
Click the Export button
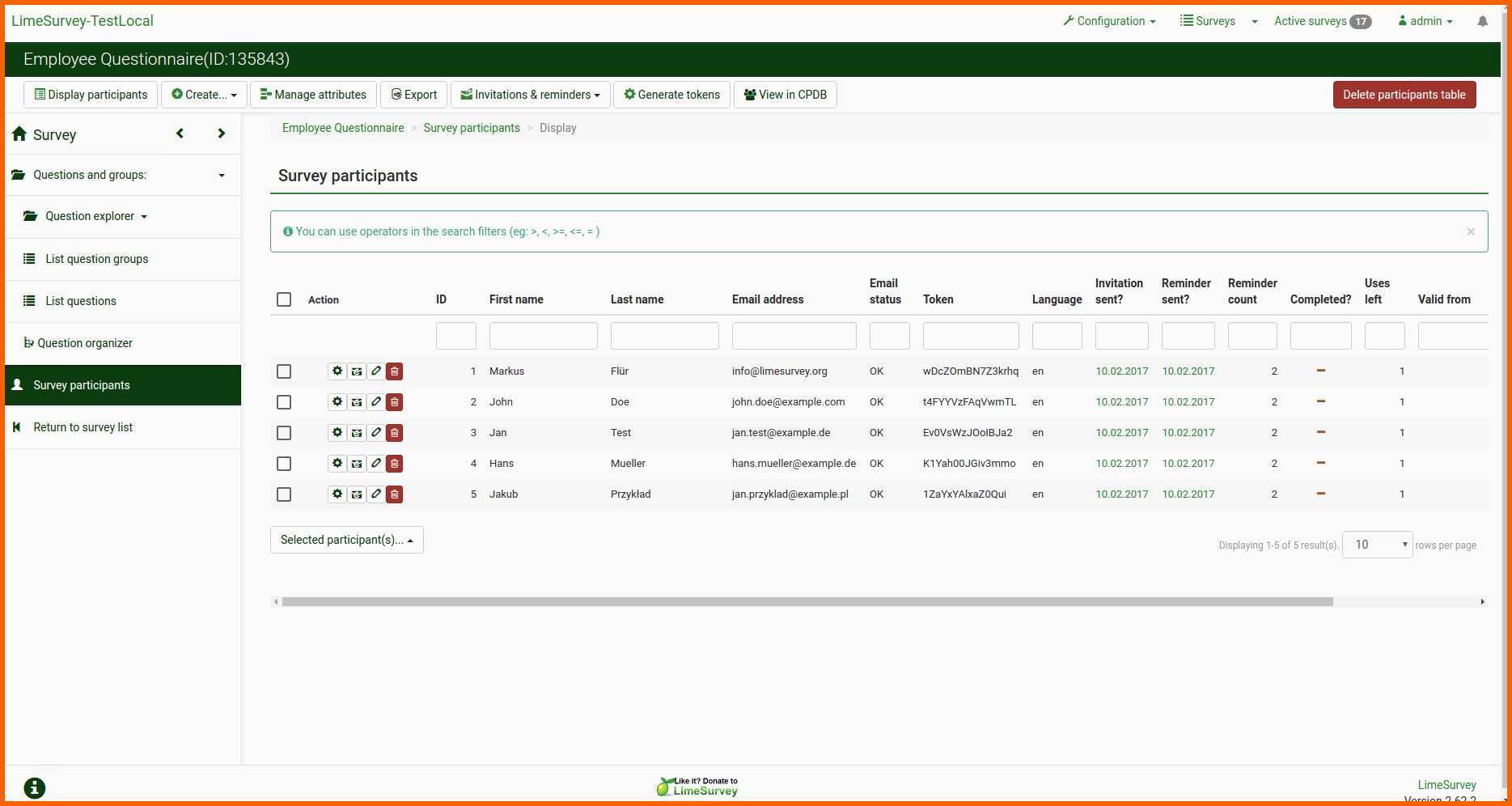(x=414, y=95)
